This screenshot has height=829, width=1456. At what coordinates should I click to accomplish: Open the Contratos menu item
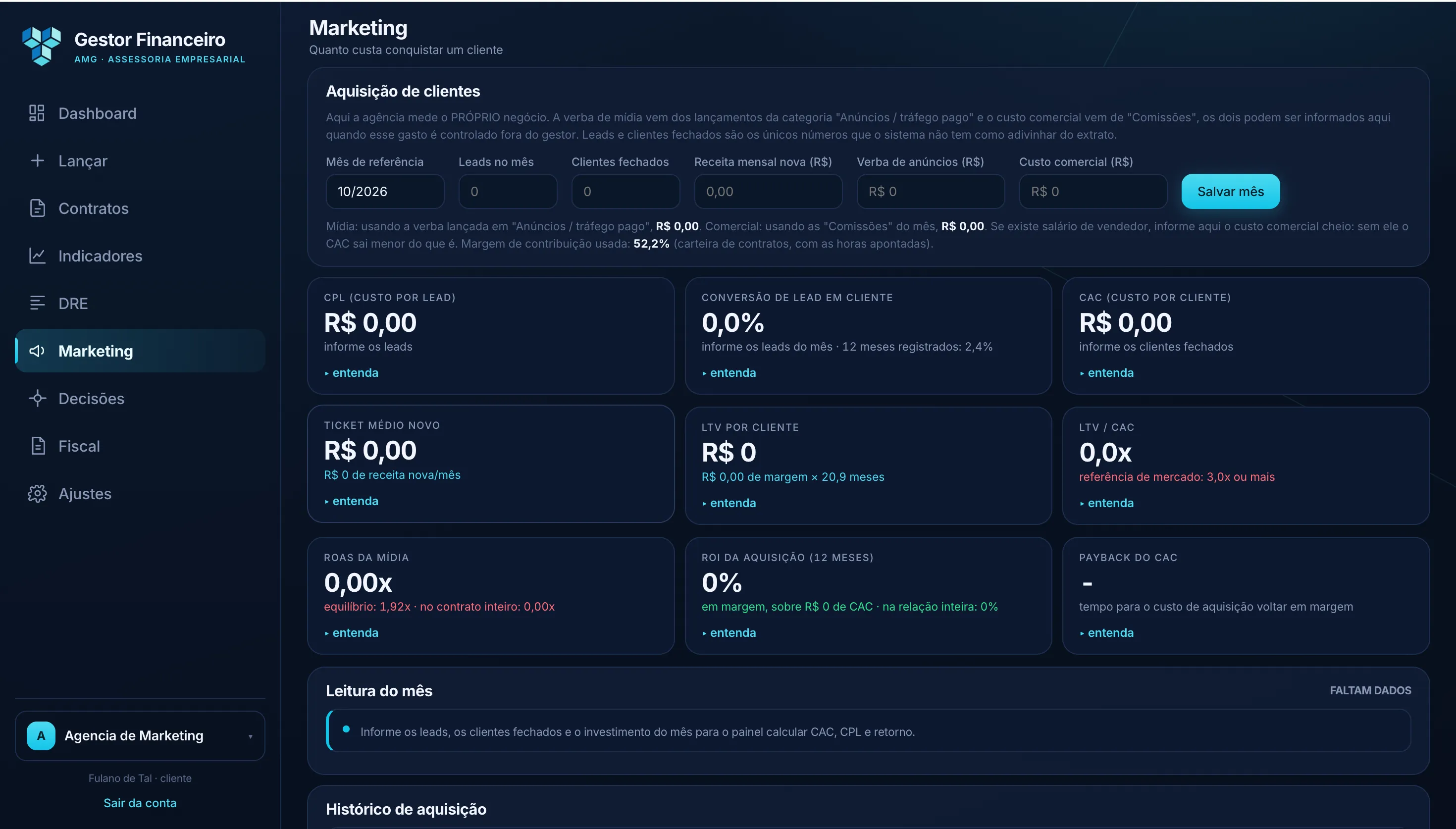click(140, 208)
